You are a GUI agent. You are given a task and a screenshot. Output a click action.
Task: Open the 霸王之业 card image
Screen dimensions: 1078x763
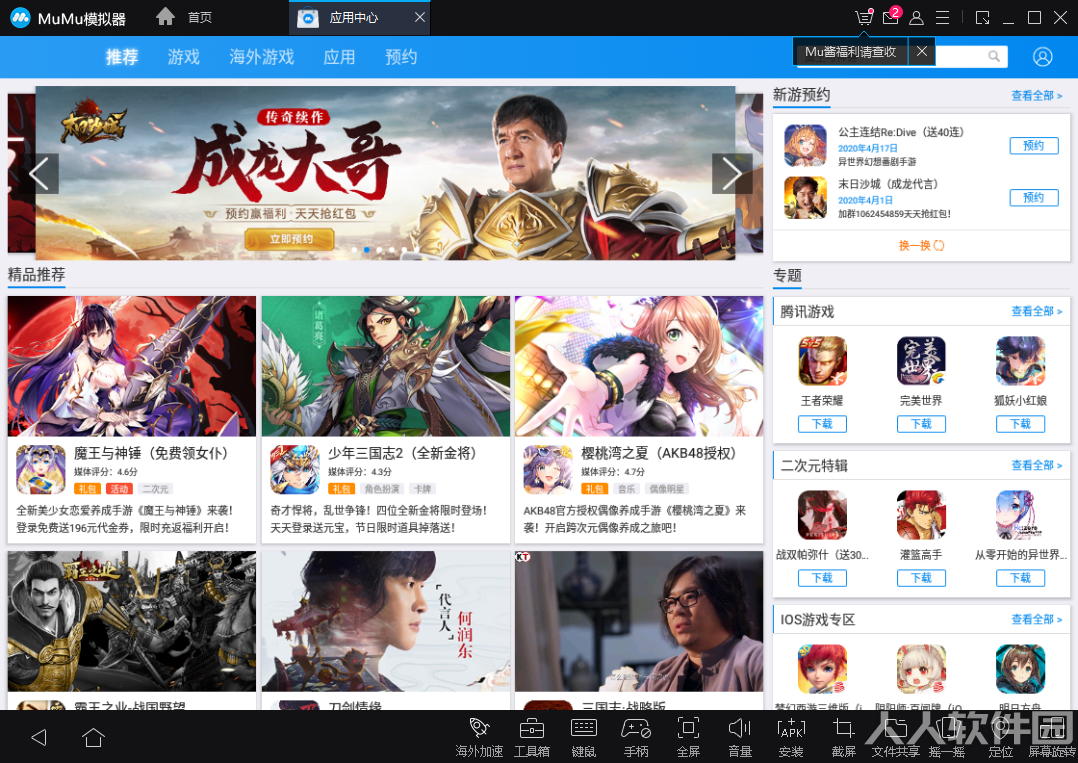(x=131, y=621)
